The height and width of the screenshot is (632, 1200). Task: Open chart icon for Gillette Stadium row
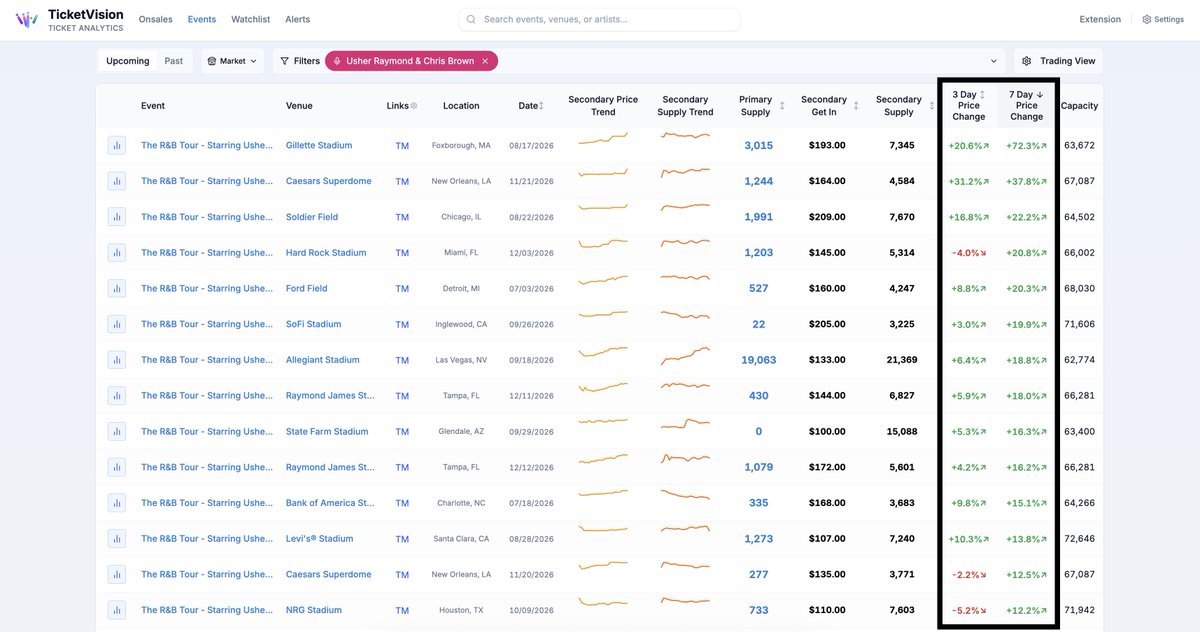(117, 145)
